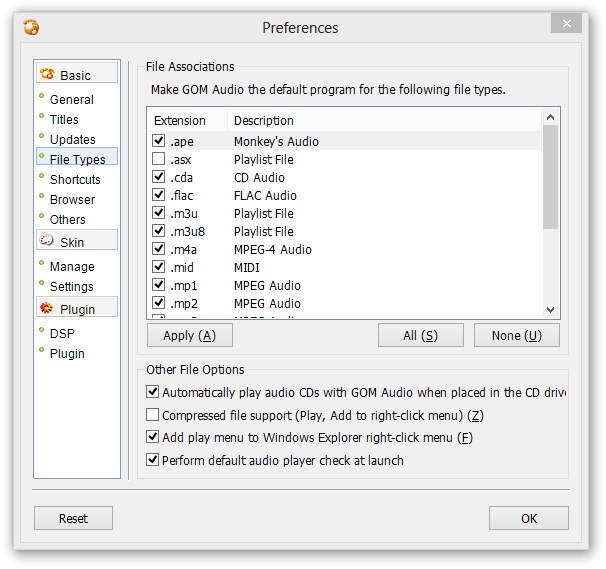
Task: Select the Skin section header icon
Action: (47, 241)
